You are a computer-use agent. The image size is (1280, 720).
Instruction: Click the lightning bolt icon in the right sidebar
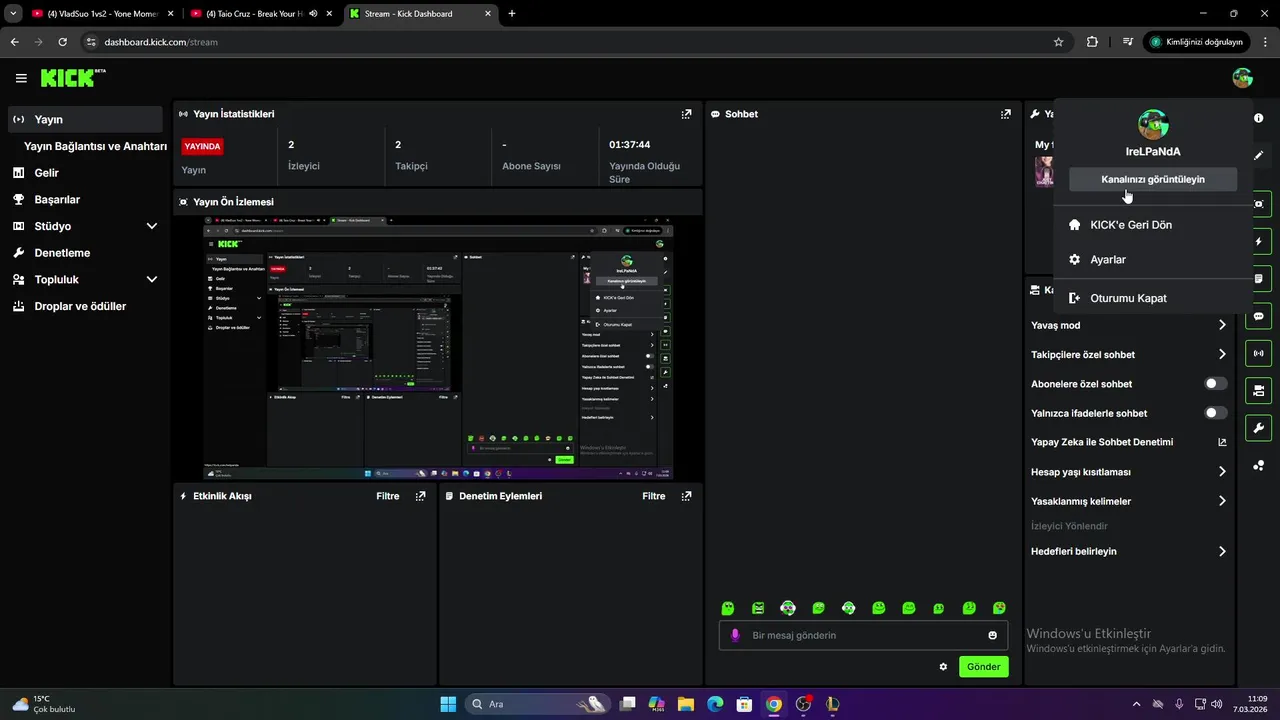[1259, 242]
